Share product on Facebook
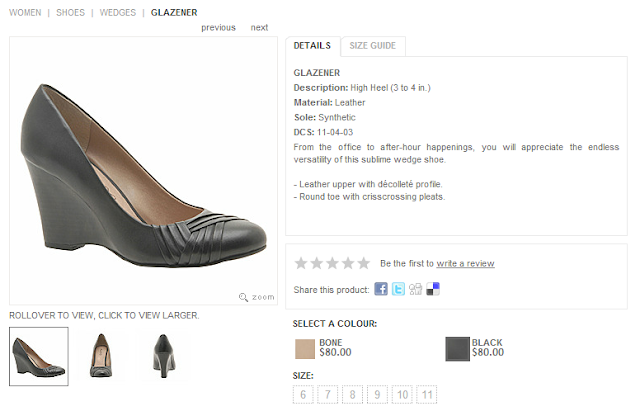 [381, 289]
